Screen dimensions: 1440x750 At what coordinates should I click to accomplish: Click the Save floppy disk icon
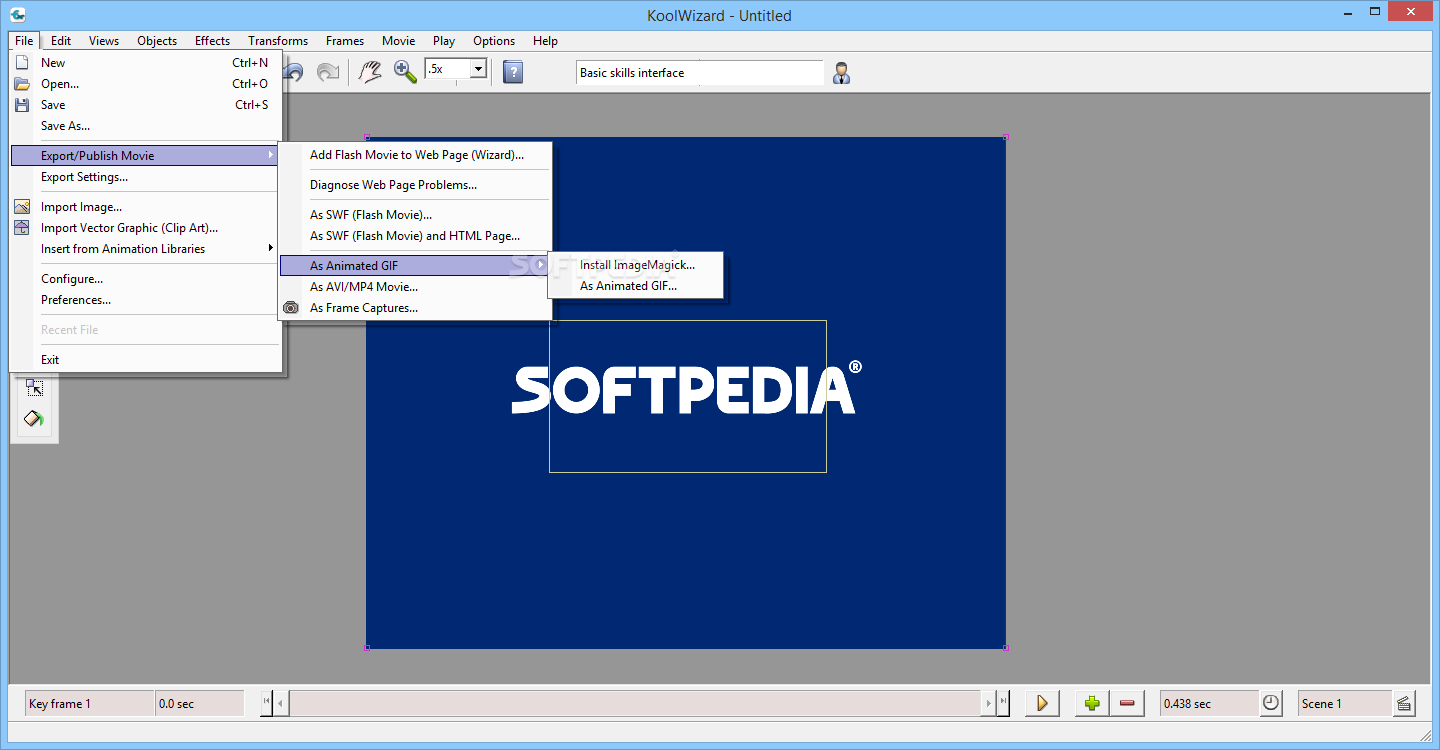[x=22, y=105]
